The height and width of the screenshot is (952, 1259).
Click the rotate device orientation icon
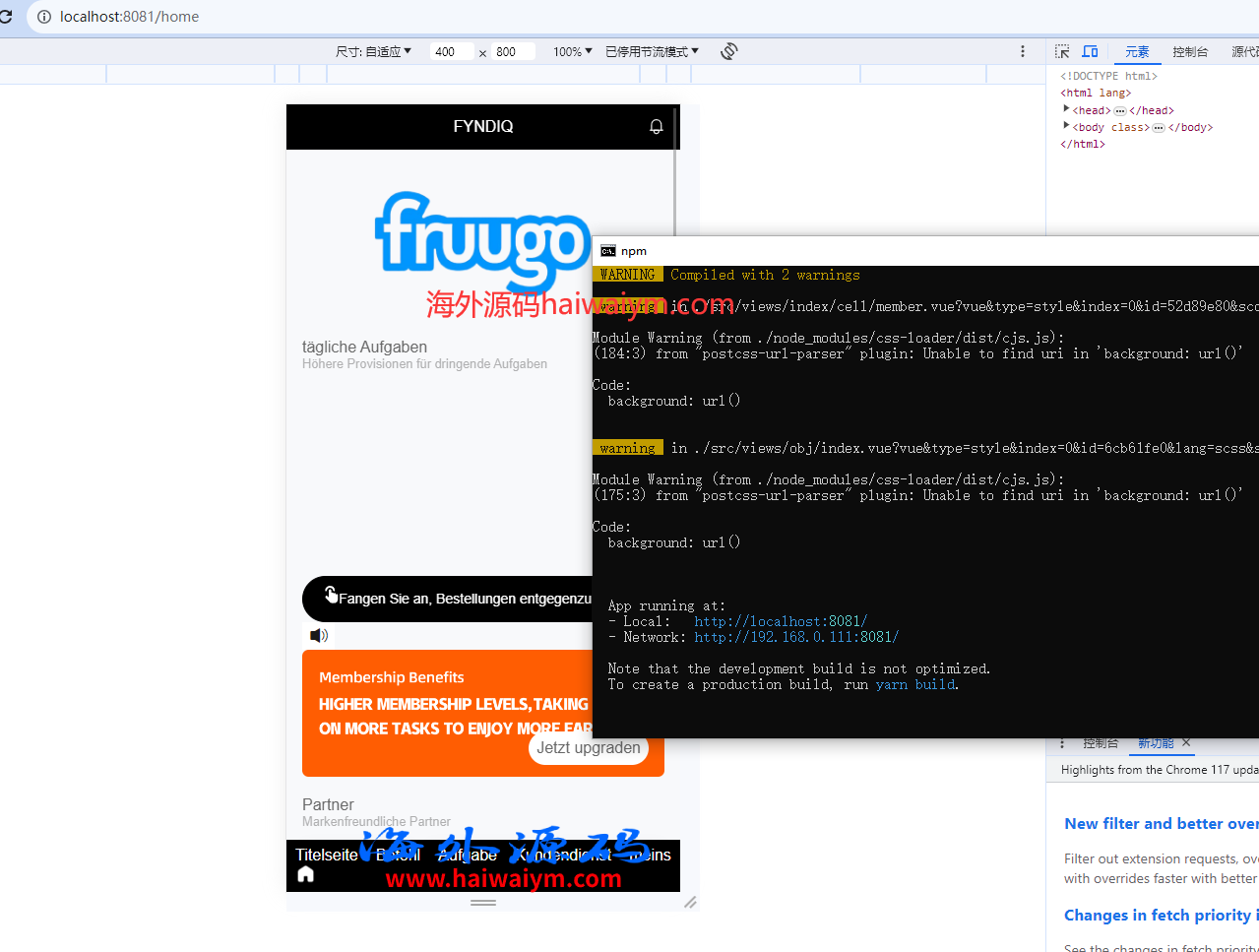click(x=729, y=51)
